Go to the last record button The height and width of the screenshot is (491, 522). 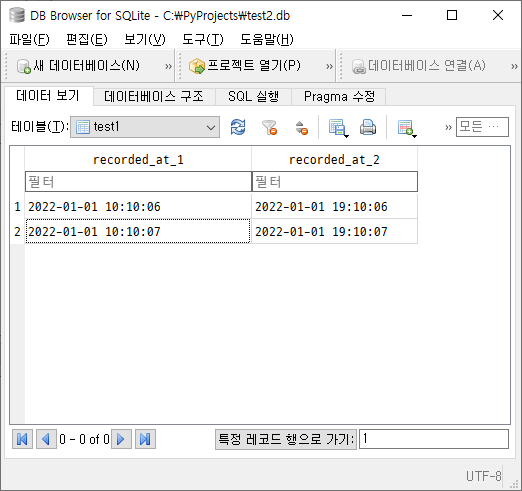tap(145, 439)
